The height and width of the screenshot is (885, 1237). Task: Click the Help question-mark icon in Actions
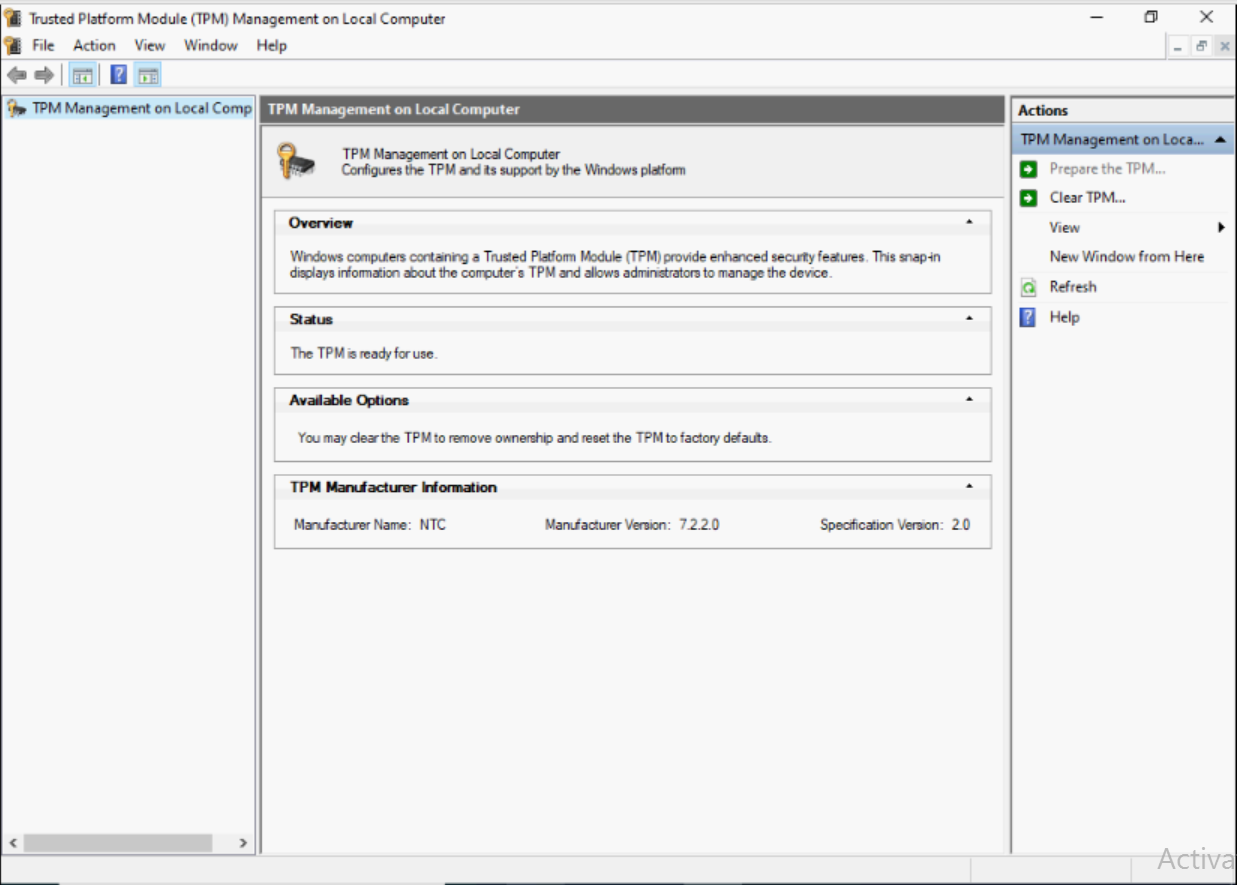tap(1028, 317)
